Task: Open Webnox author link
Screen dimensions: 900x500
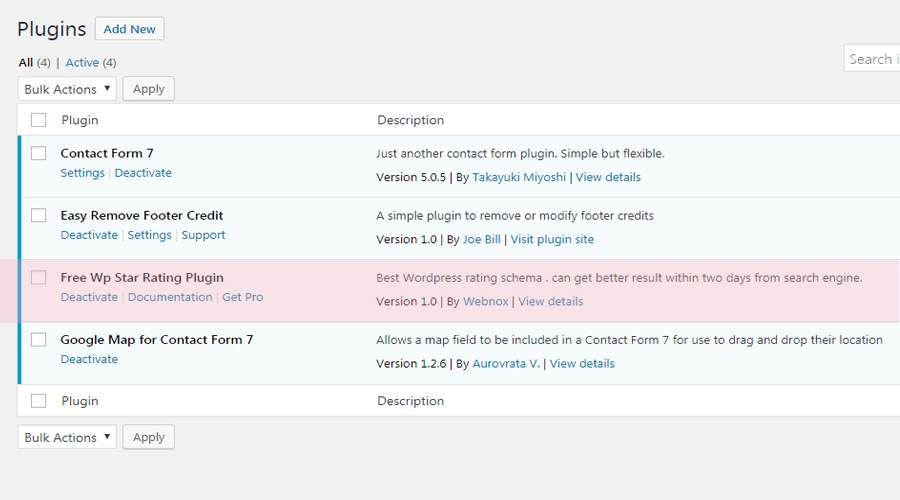Action: coord(486,301)
